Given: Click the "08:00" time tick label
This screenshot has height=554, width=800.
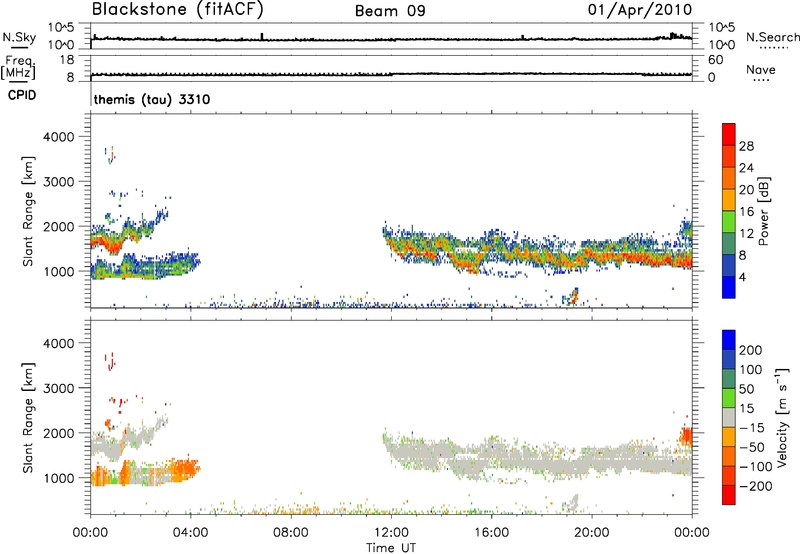Looking at the screenshot, I should tap(291, 533).
